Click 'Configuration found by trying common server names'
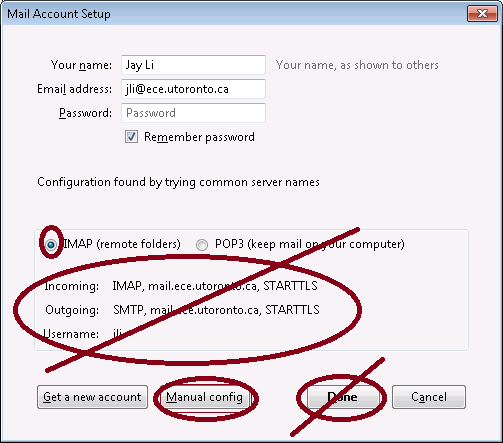Viewport: 503px width, 443px height. [178, 182]
